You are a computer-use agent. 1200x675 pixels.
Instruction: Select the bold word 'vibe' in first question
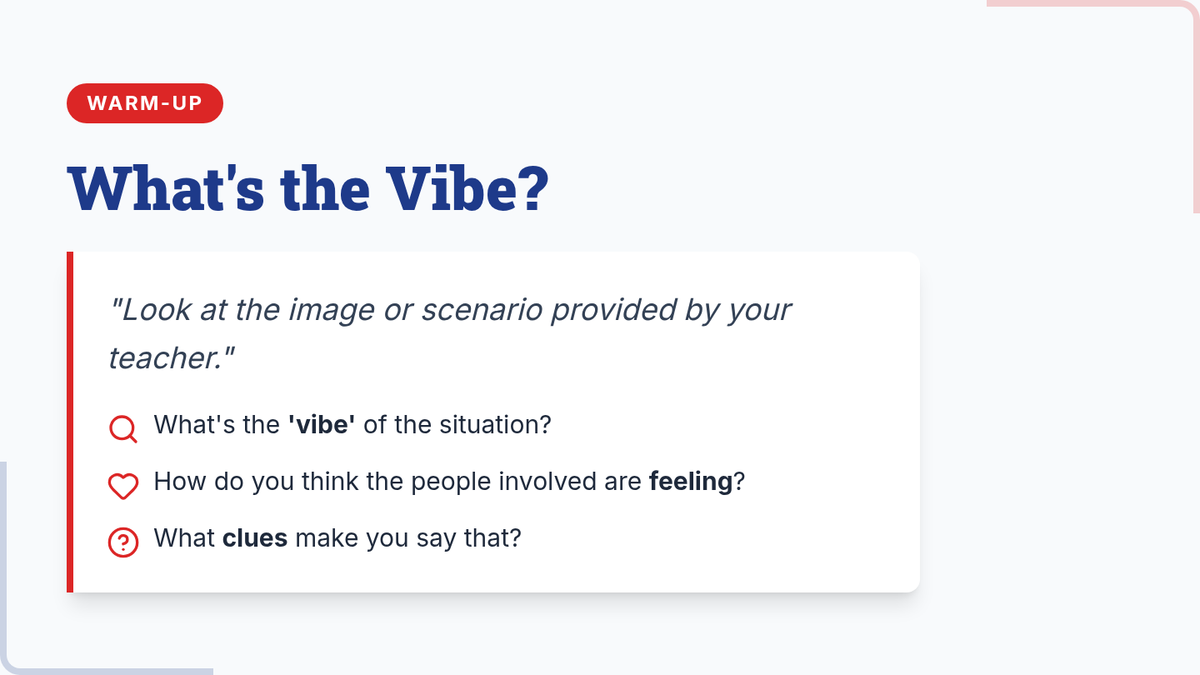pos(322,424)
